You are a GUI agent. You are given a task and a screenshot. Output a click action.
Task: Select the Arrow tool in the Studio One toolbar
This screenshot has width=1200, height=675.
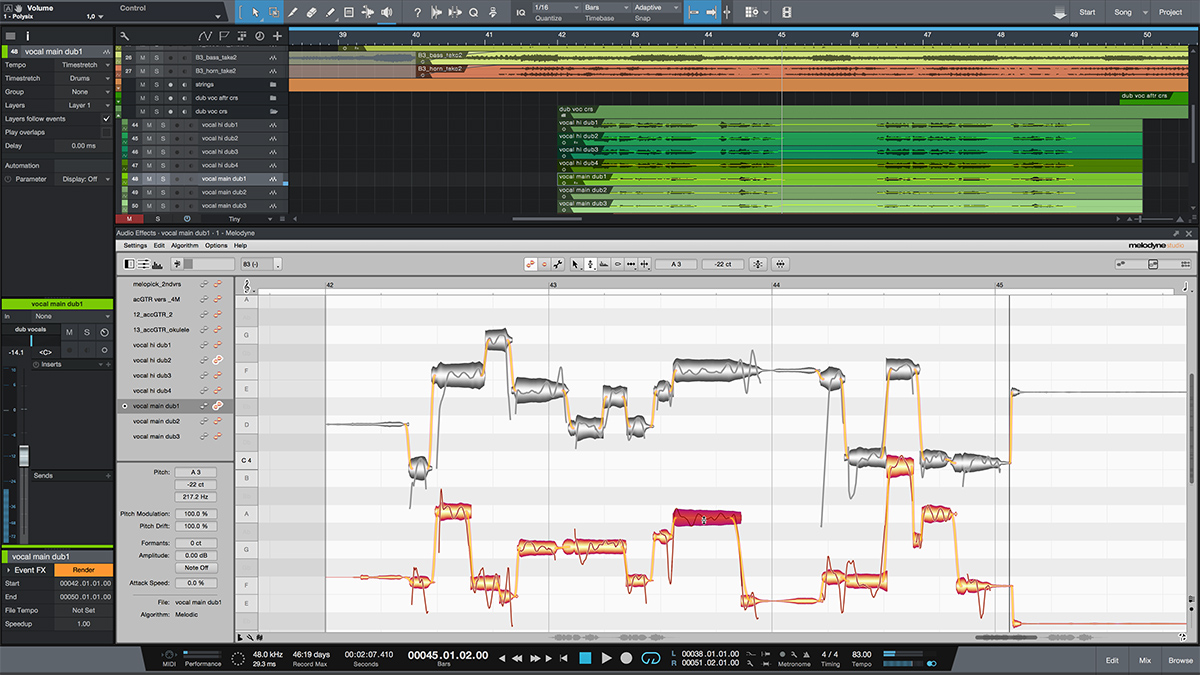(255, 12)
